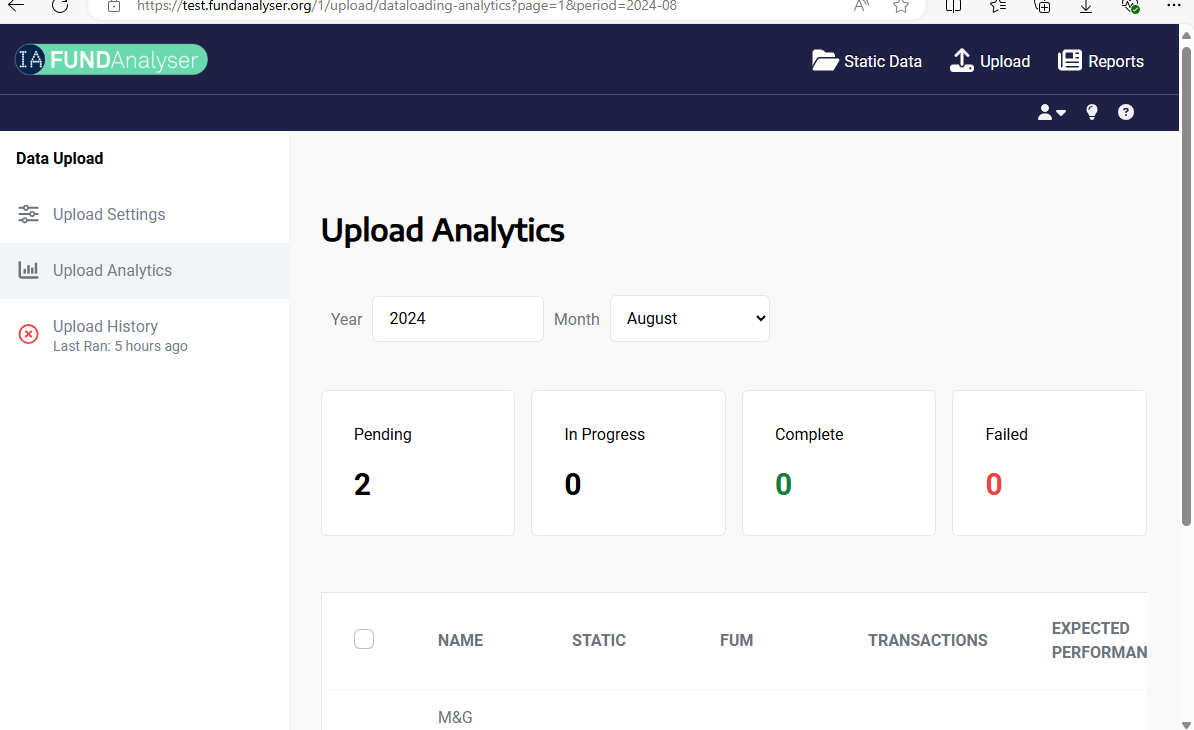Click the Upload Settings sliders icon
The image size is (1194, 730).
click(29, 214)
